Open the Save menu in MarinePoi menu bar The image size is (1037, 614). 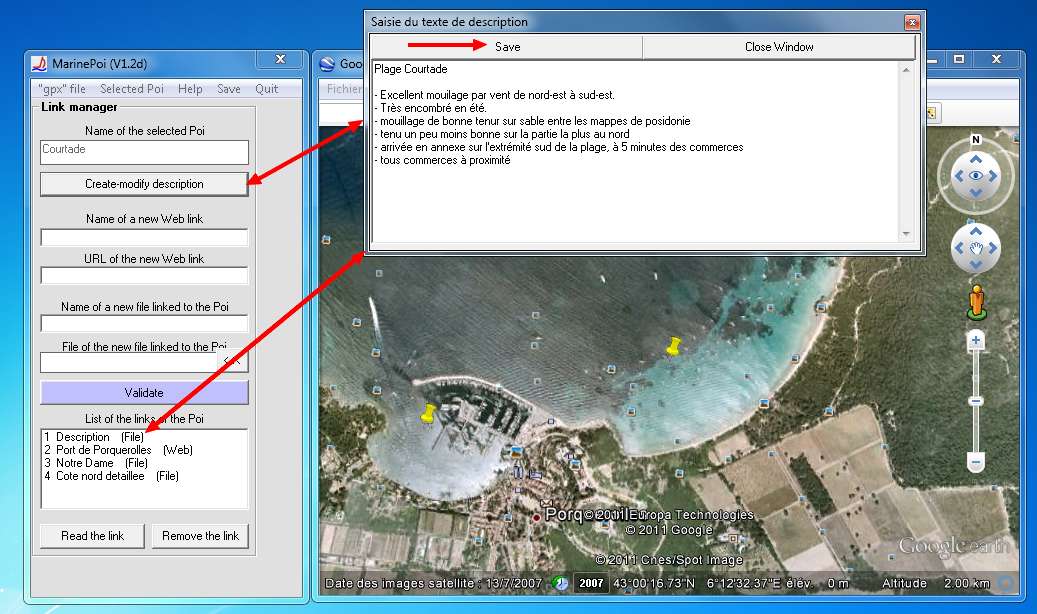[x=229, y=89]
